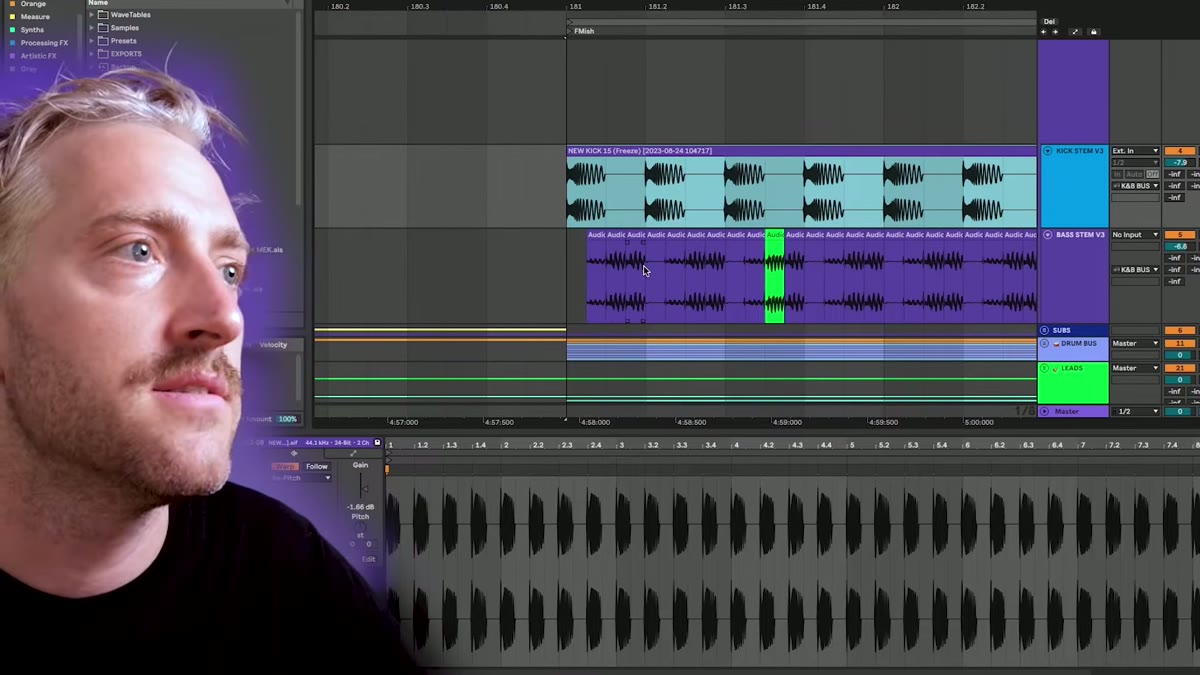
Task: Expand the WaveTables folder
Action: point(91,15)
